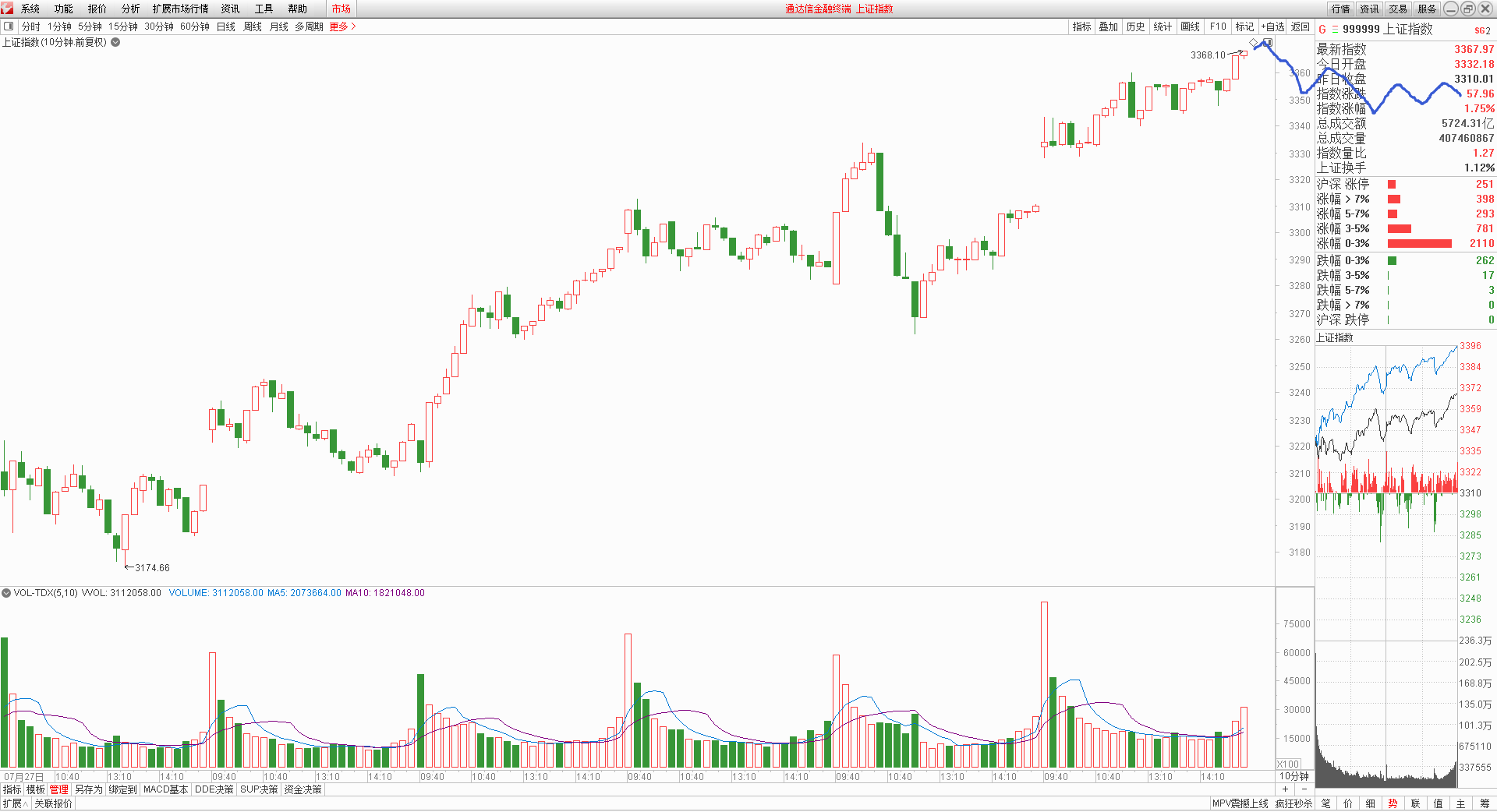Viewport: 1497px width, 812px height.
Task: Expand 更多 period options
Action: 342,26
